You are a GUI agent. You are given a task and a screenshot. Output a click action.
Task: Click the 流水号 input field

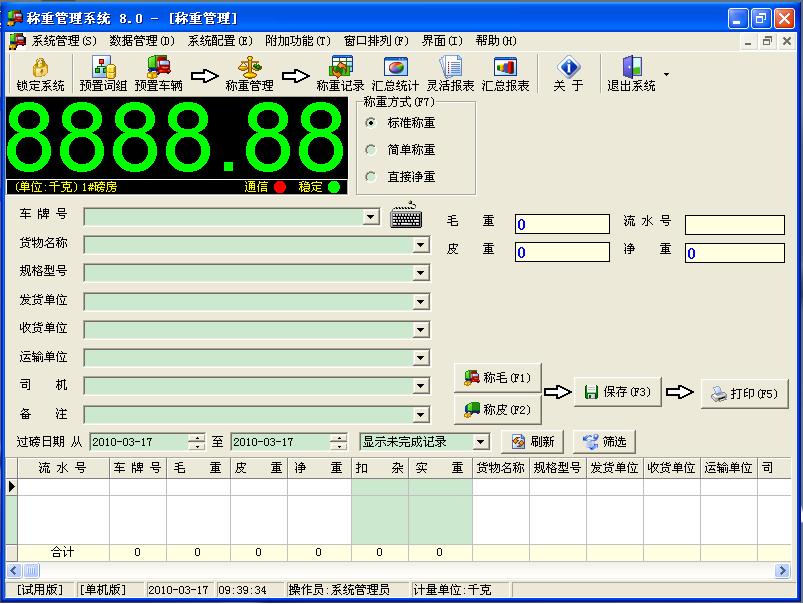(735, 225)
